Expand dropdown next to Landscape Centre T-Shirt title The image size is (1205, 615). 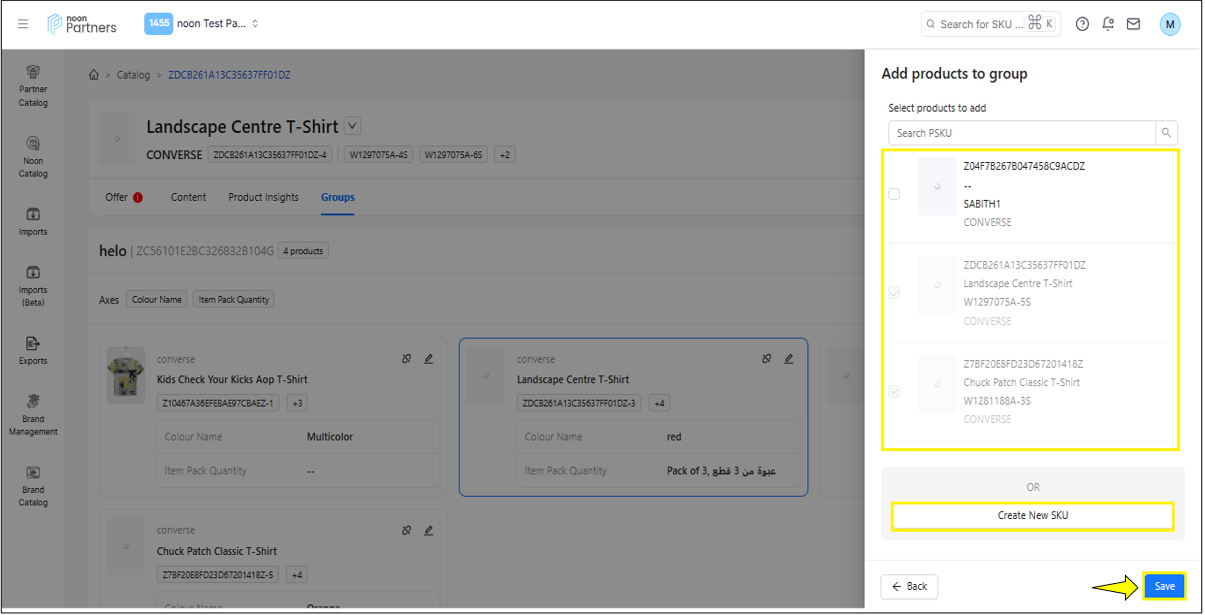(352, 126)
